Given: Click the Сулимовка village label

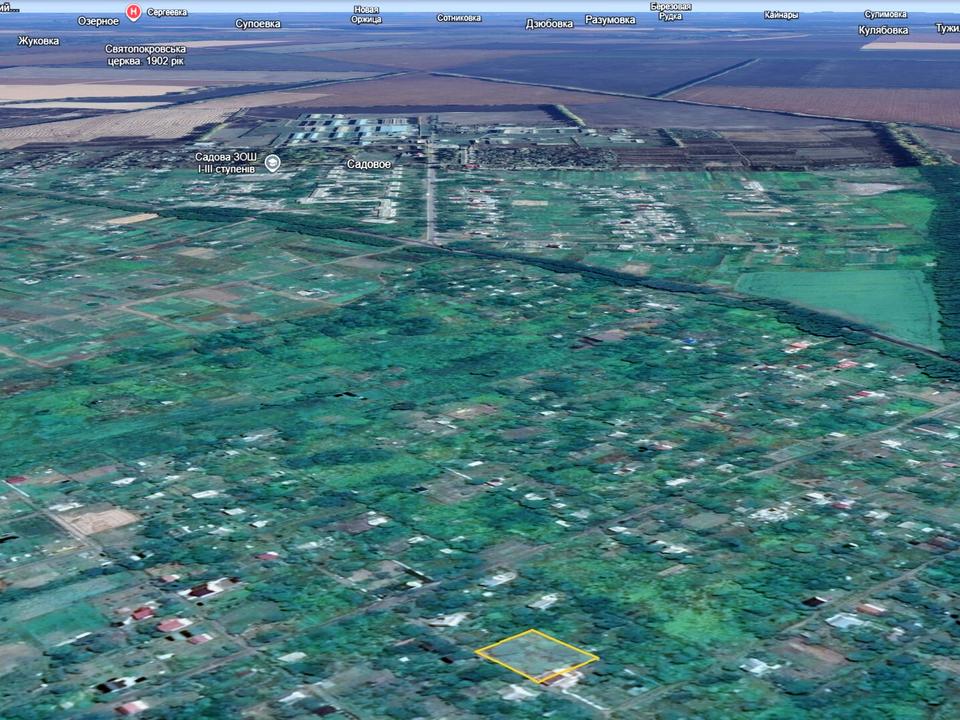Looking at the screenshot, I should point(885,14).
